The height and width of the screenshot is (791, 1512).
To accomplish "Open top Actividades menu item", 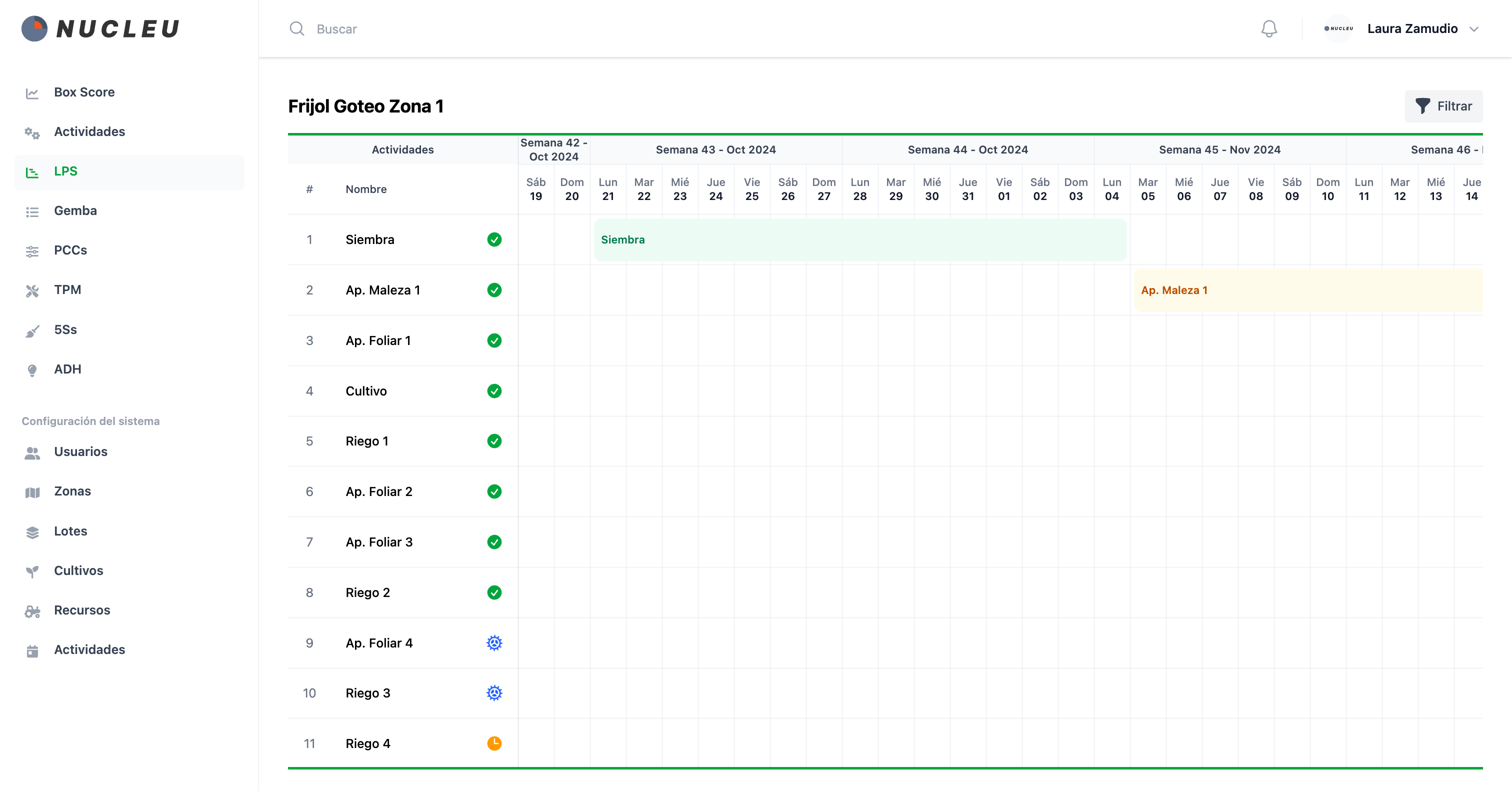I will click(x=129, y=131).
